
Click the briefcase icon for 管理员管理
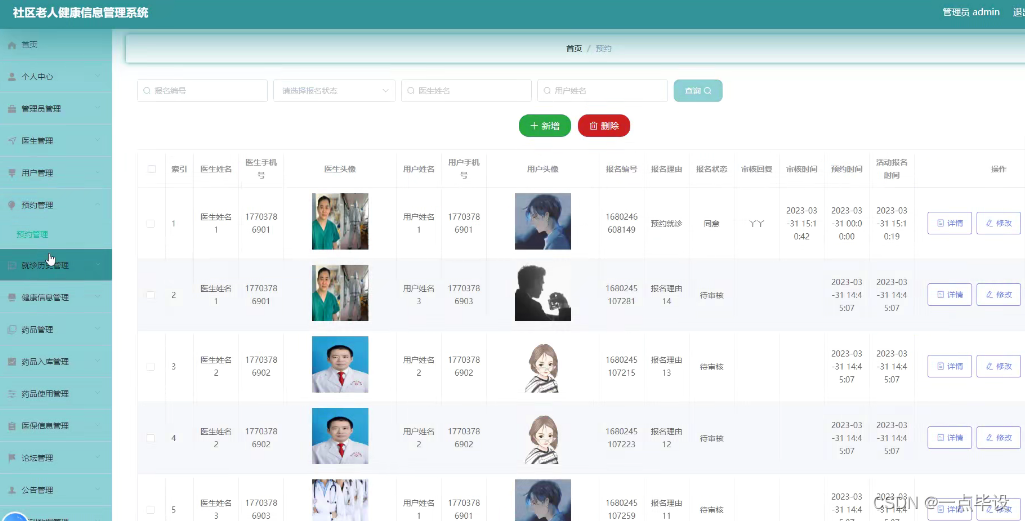tap(12, 109)
